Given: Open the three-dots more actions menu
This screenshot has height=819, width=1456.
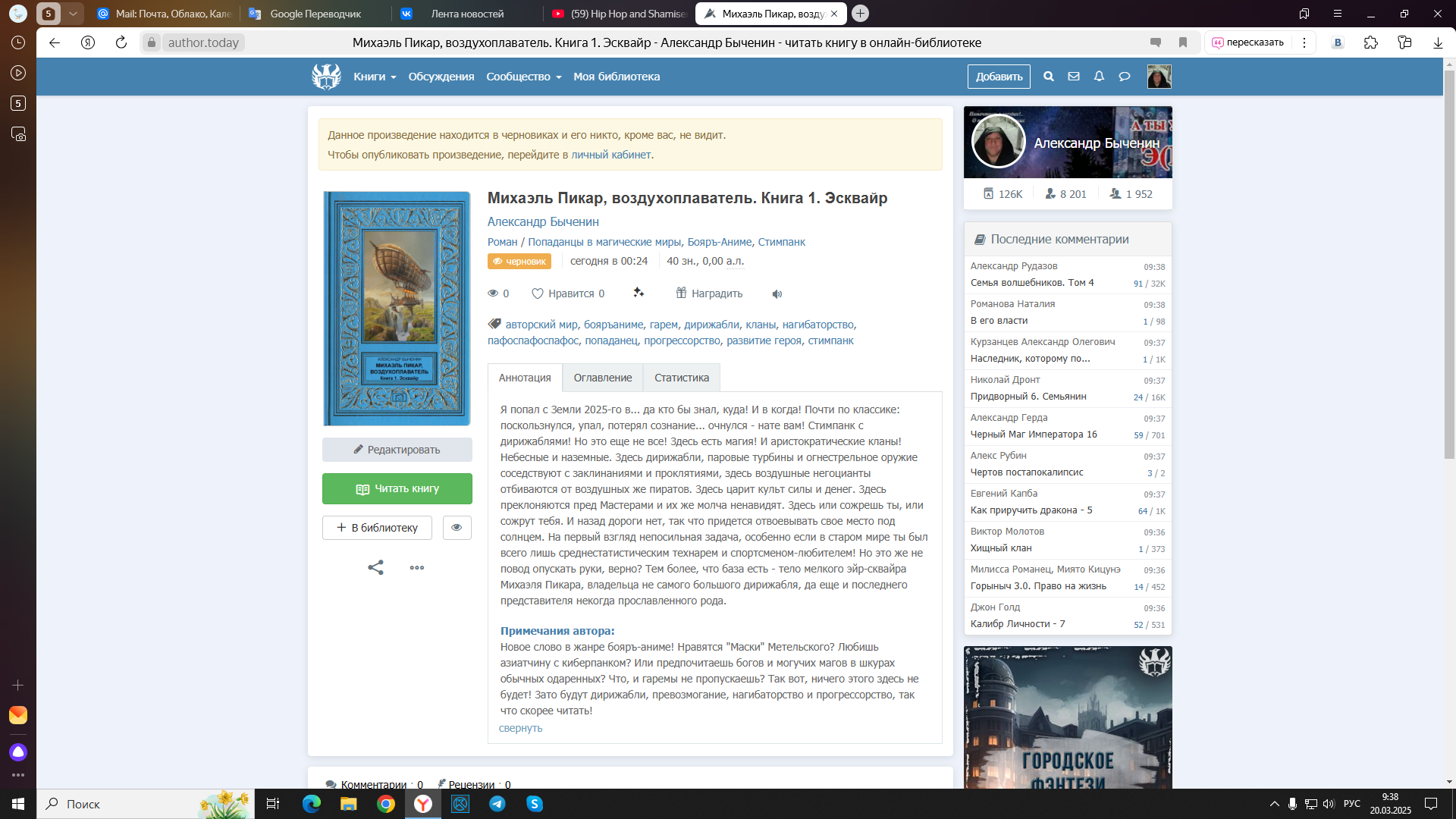Looking at the screenshot, I should pos(417,567).
